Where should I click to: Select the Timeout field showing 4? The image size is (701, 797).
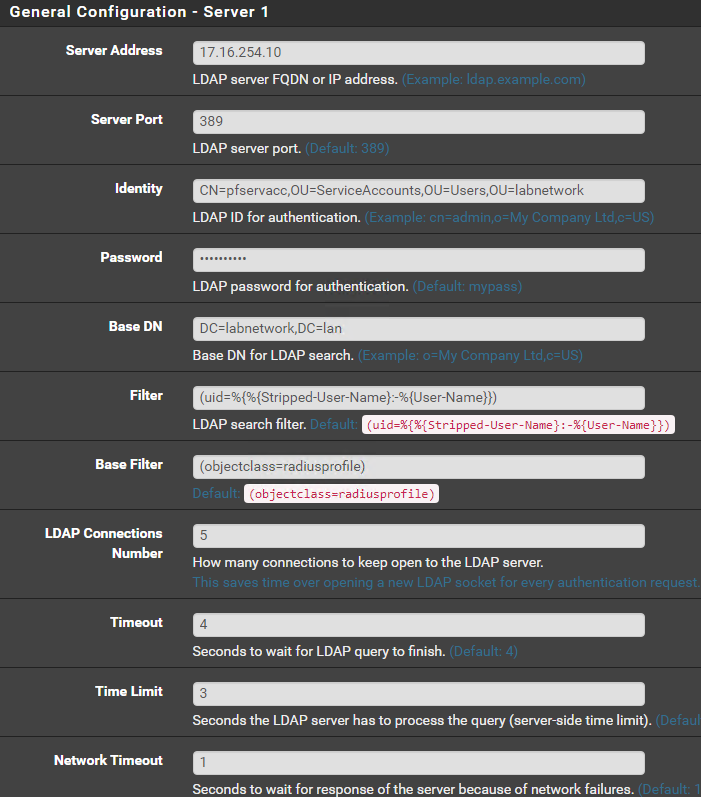418,625
